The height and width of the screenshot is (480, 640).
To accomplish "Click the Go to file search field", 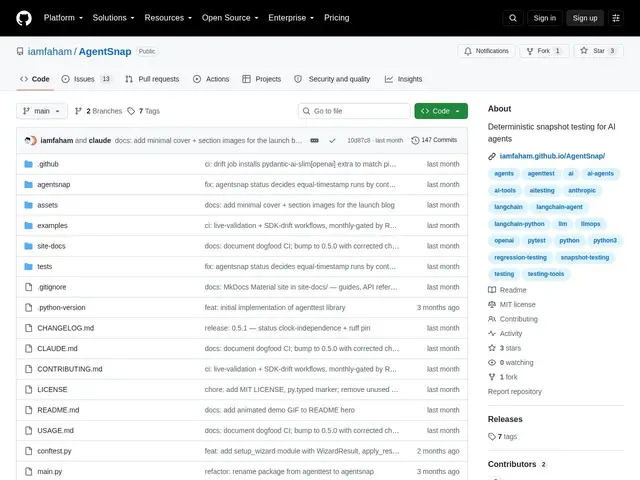I will 354,111.
